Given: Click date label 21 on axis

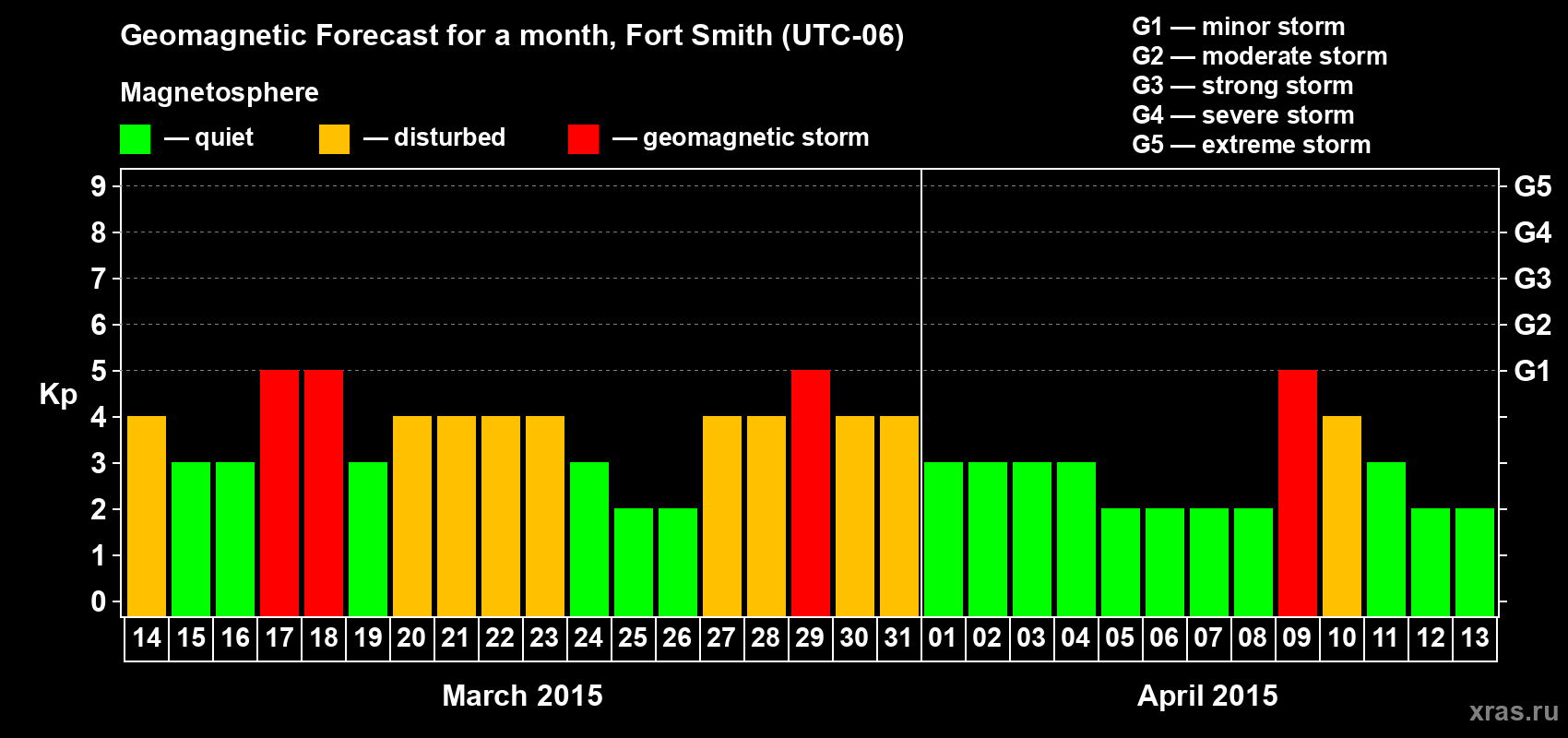Looking at the screenshot, I should pos(456,638).
